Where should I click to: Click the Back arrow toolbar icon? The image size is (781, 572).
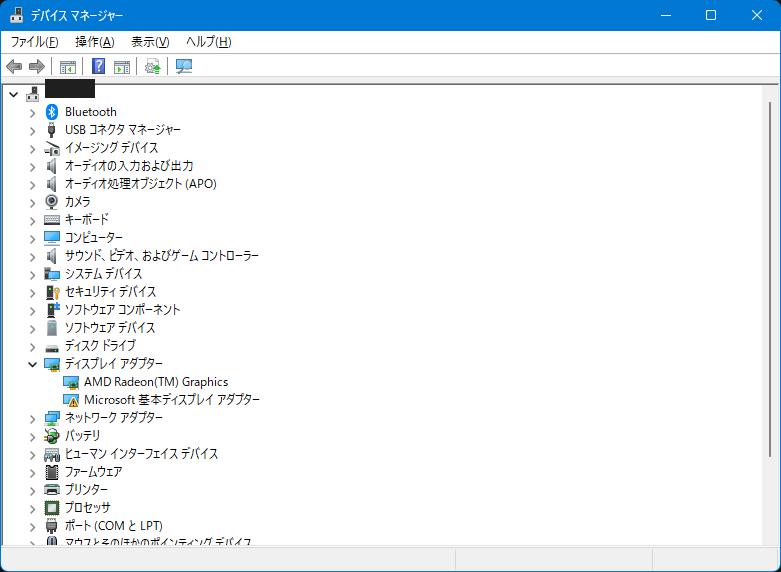click(x=14, y=66)
